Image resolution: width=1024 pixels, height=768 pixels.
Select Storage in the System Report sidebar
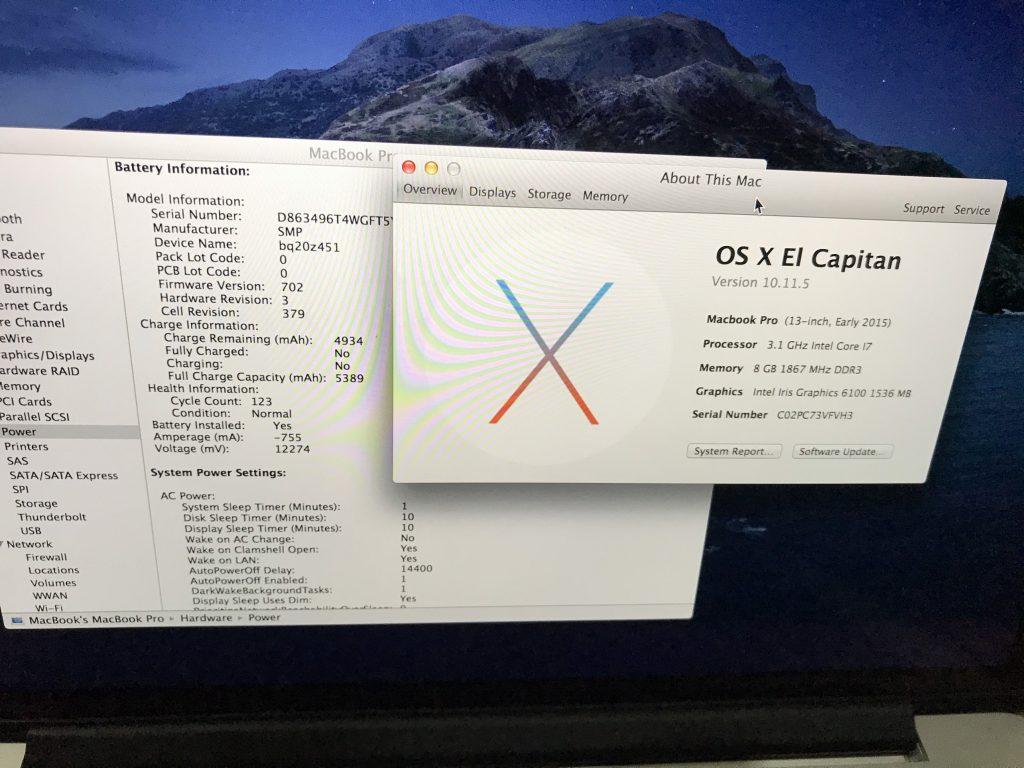click(36, 504)
